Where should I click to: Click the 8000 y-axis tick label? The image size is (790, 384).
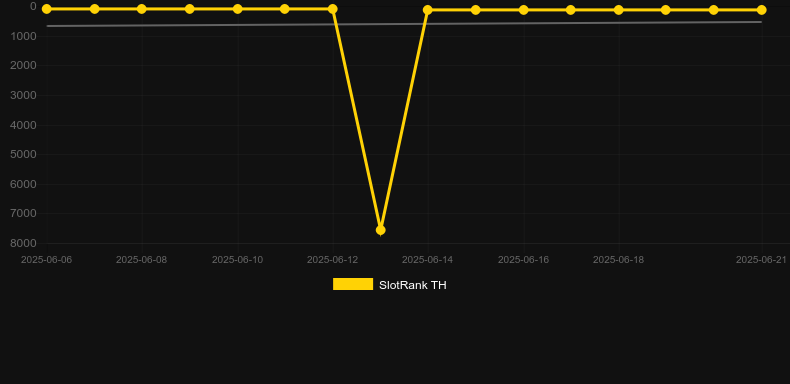point(23,243)
